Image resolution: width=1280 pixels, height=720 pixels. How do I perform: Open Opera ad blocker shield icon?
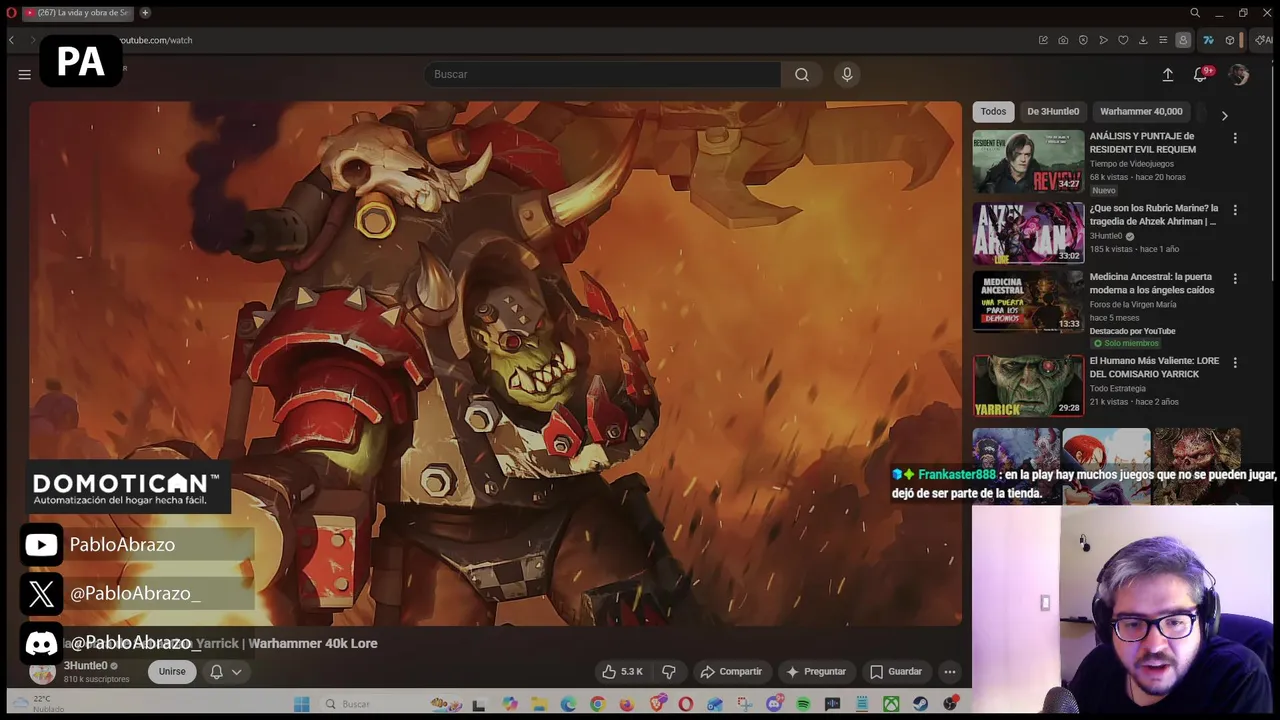click(1083, 40)
